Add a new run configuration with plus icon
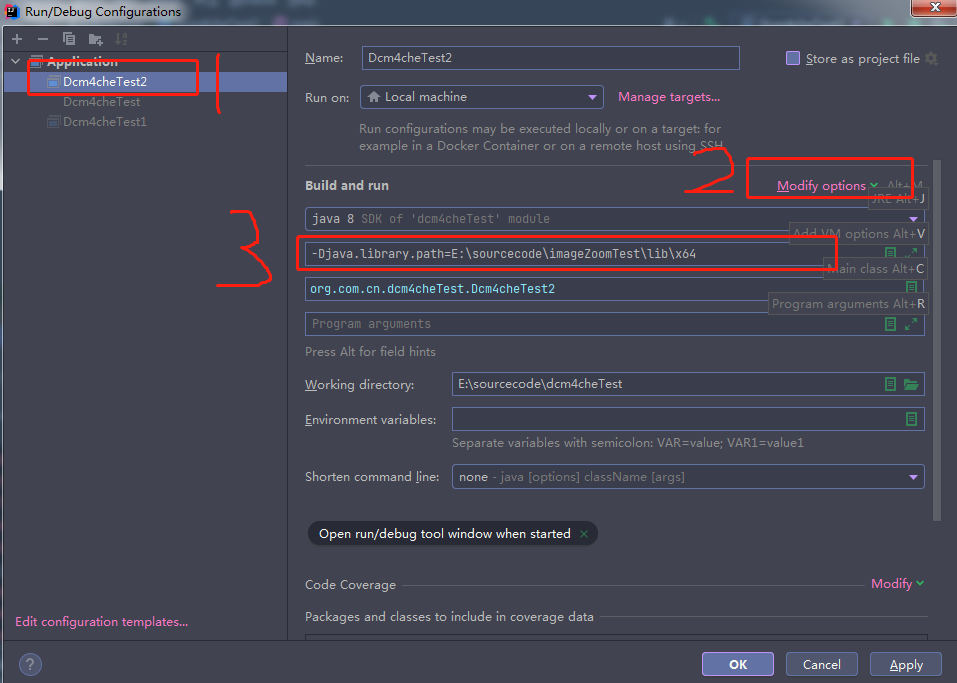Image resolution: width=957 pixels, height=683 pixels. pos(17,39)
